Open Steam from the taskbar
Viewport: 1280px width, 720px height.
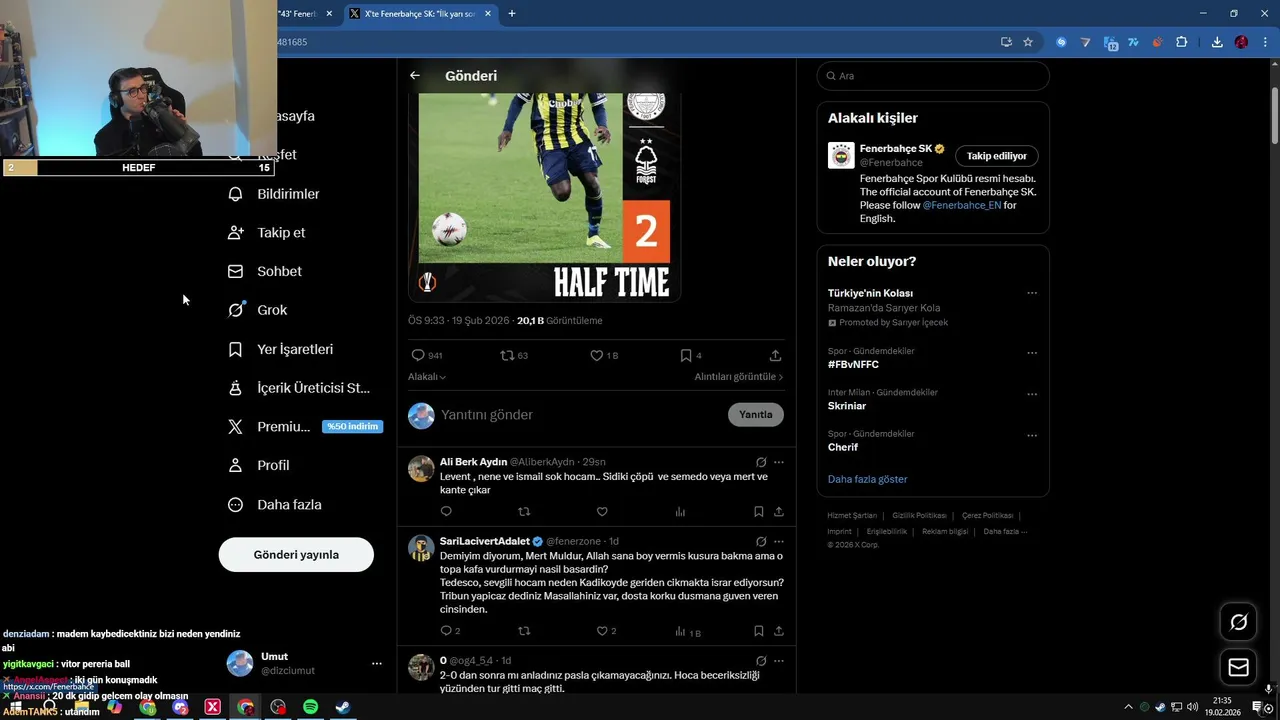[342, 707]
